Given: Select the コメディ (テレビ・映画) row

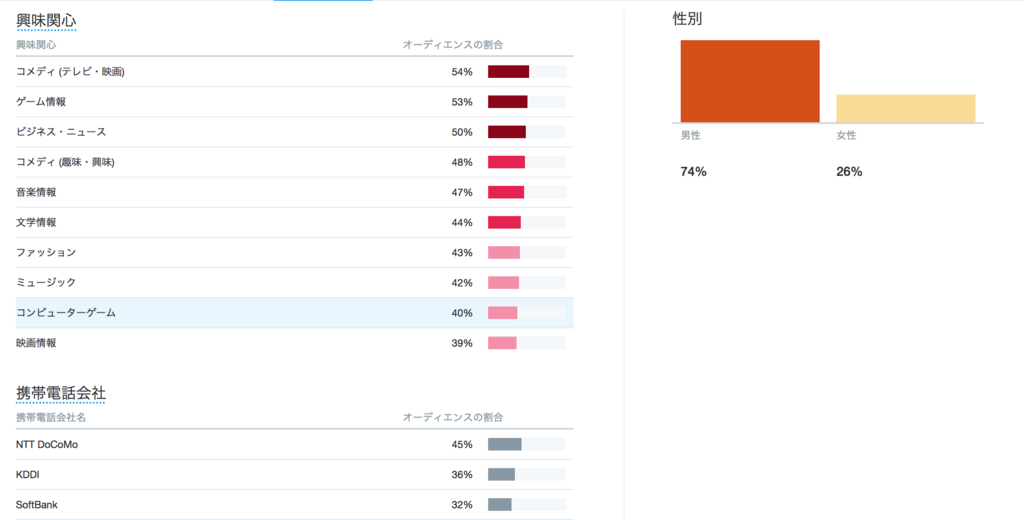Looking at the screenshot, I should tap(295, 72).
